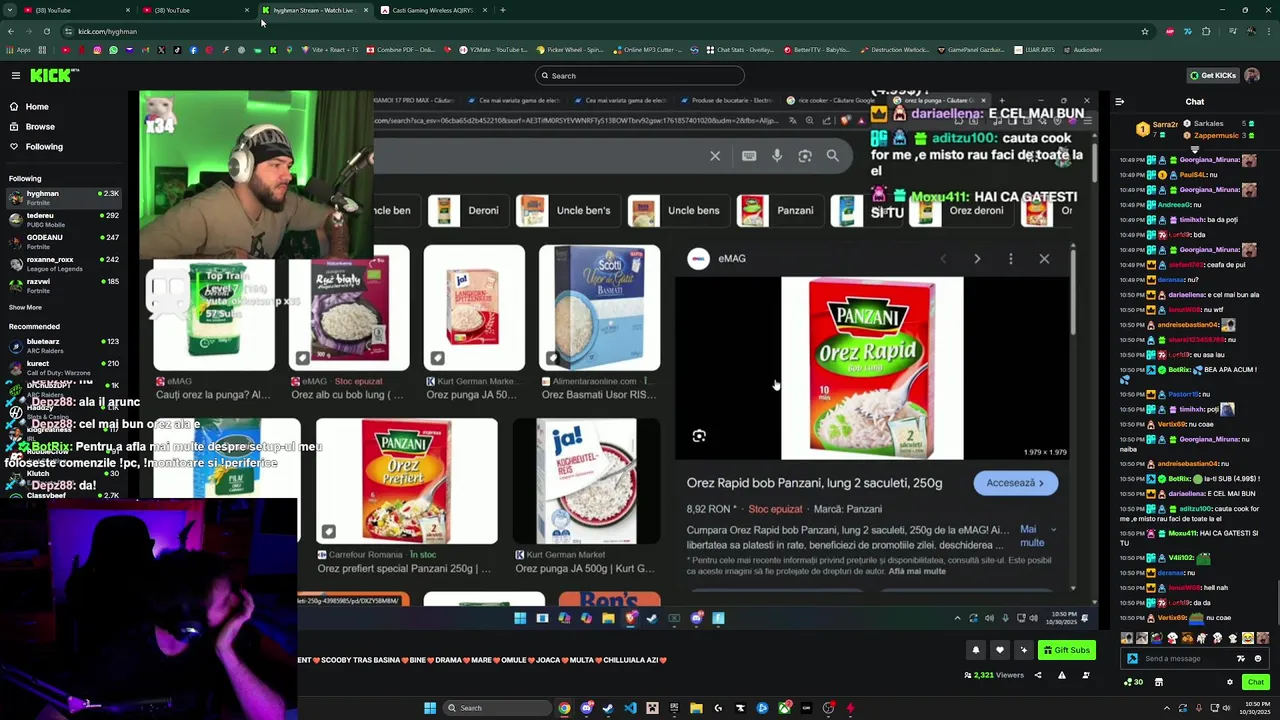This screenshot has width=1280, height=720.
Task: Select roxanne_roxx channel in Following list
Action: click(62, 263)
